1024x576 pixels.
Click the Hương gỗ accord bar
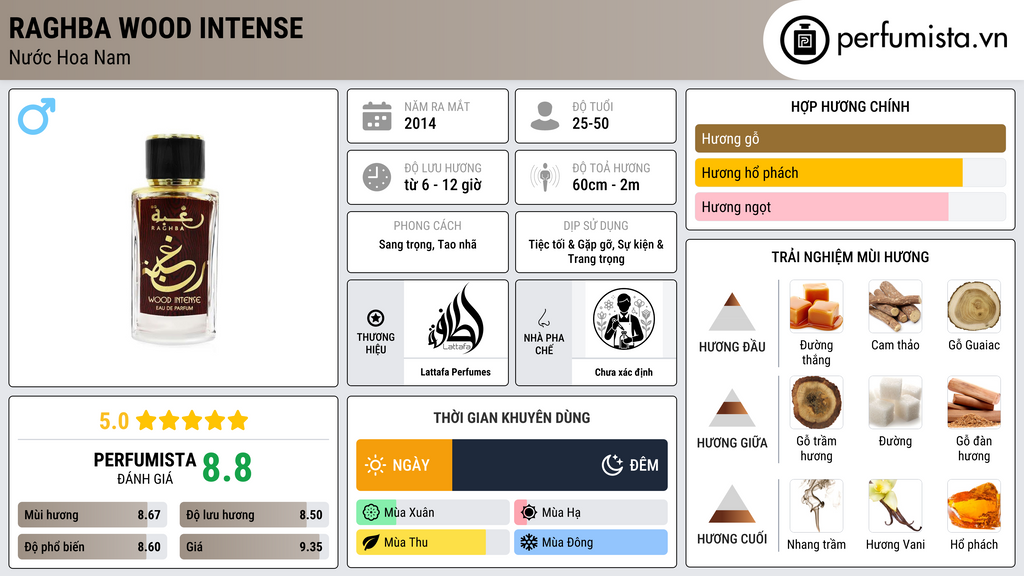tap(850, 138)
